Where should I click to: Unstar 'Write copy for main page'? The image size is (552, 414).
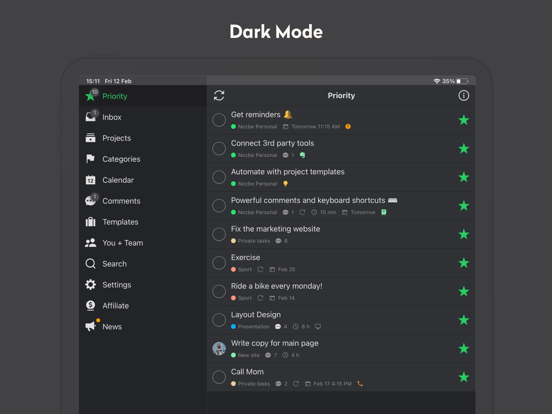click(464, 349)
